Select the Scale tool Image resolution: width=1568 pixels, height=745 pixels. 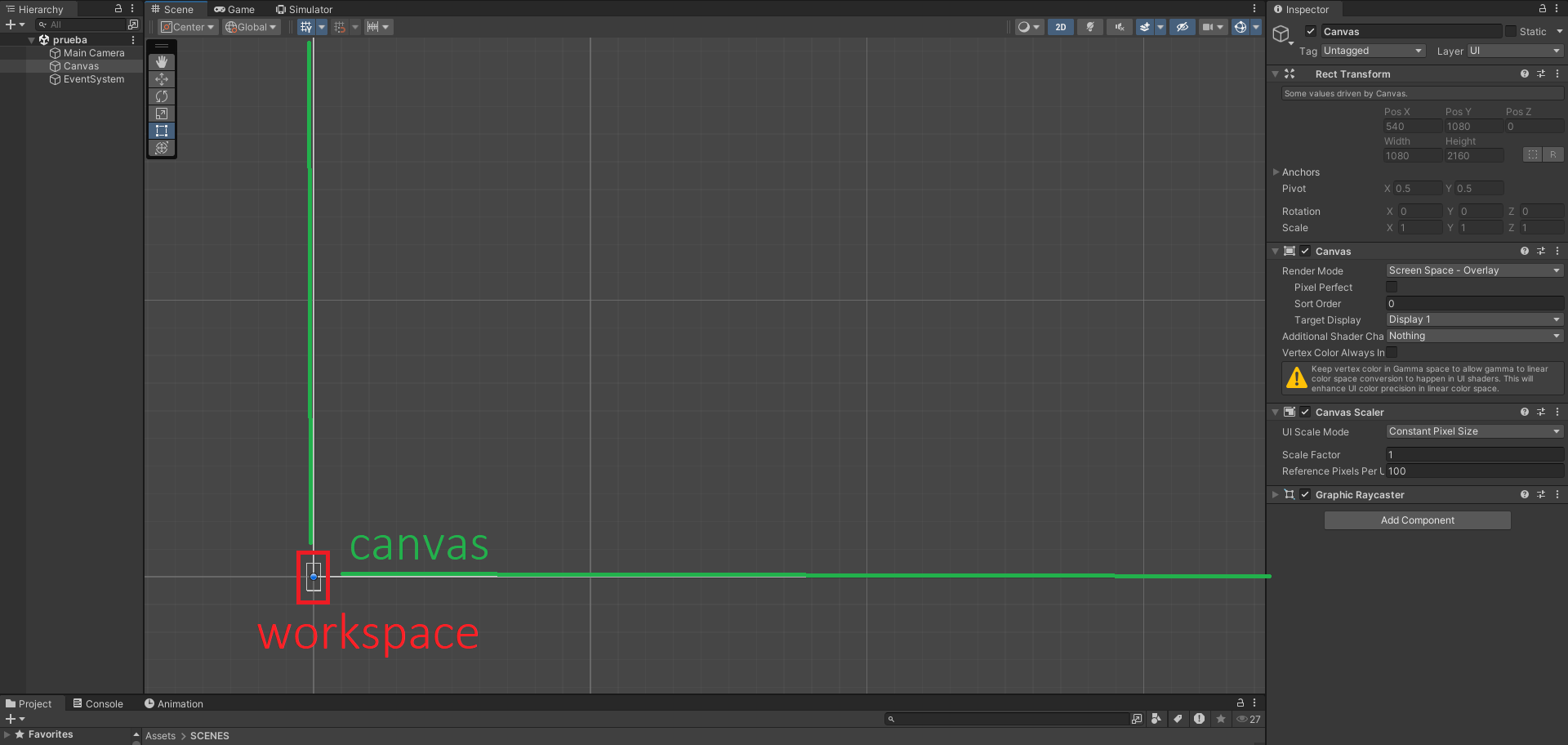click(x=161, y=114)
